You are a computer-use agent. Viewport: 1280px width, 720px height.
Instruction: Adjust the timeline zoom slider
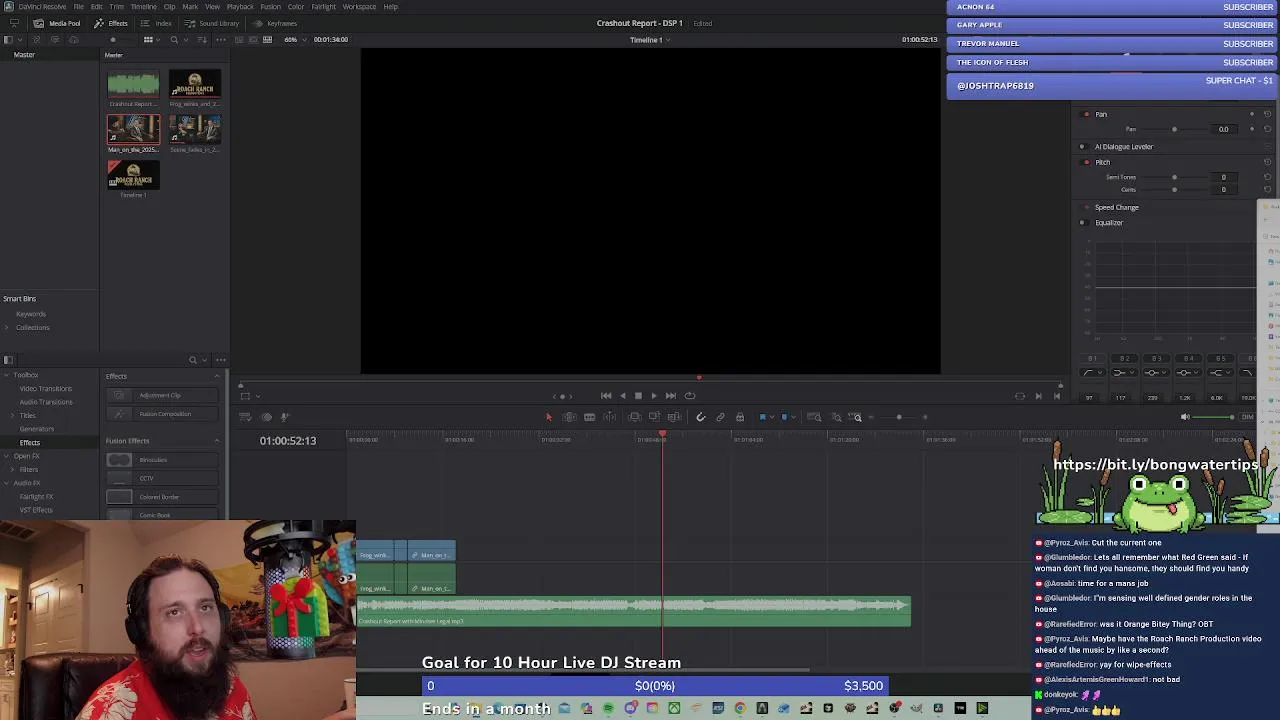(x=899, y=417)
